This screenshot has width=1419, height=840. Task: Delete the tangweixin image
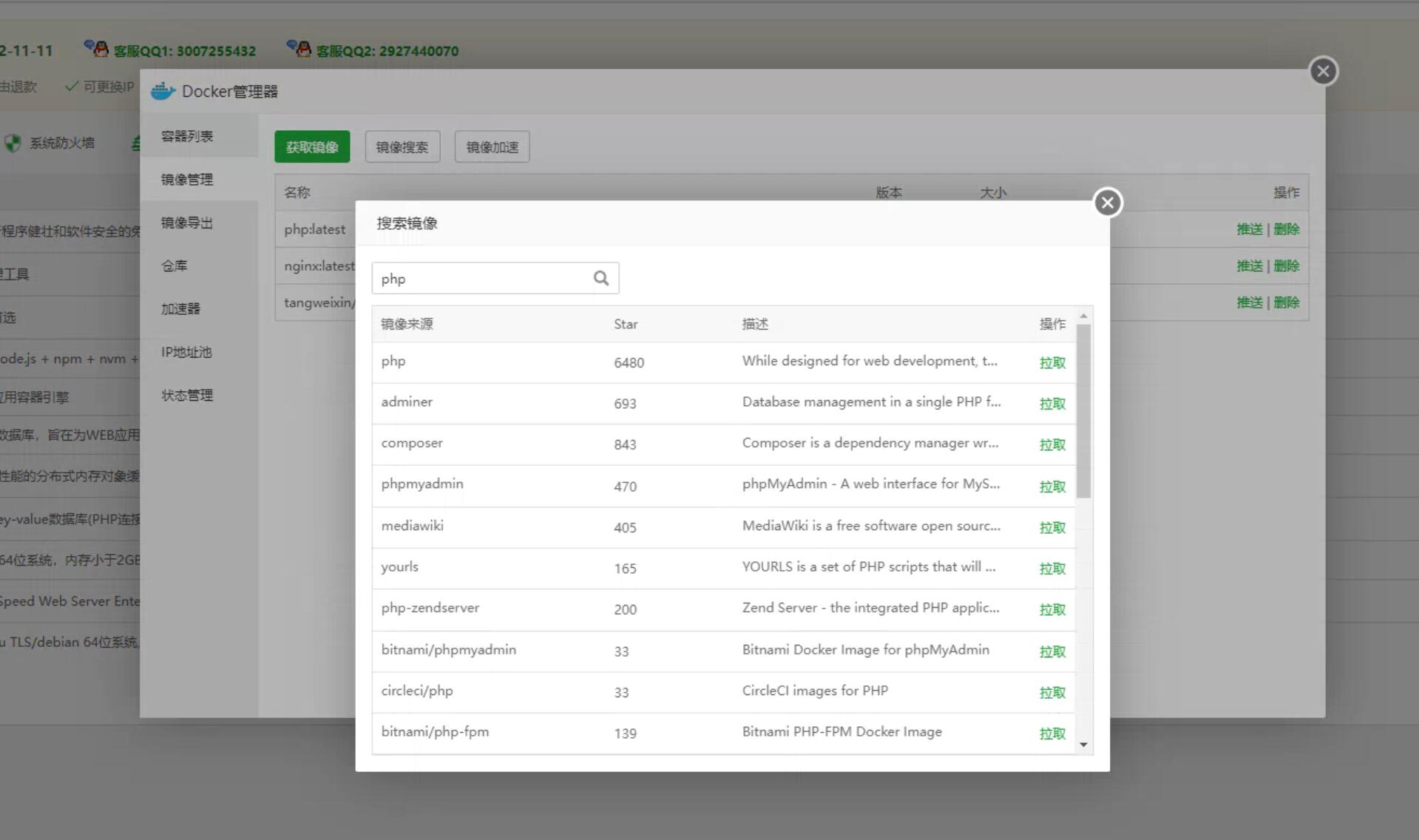point(1286,302)
